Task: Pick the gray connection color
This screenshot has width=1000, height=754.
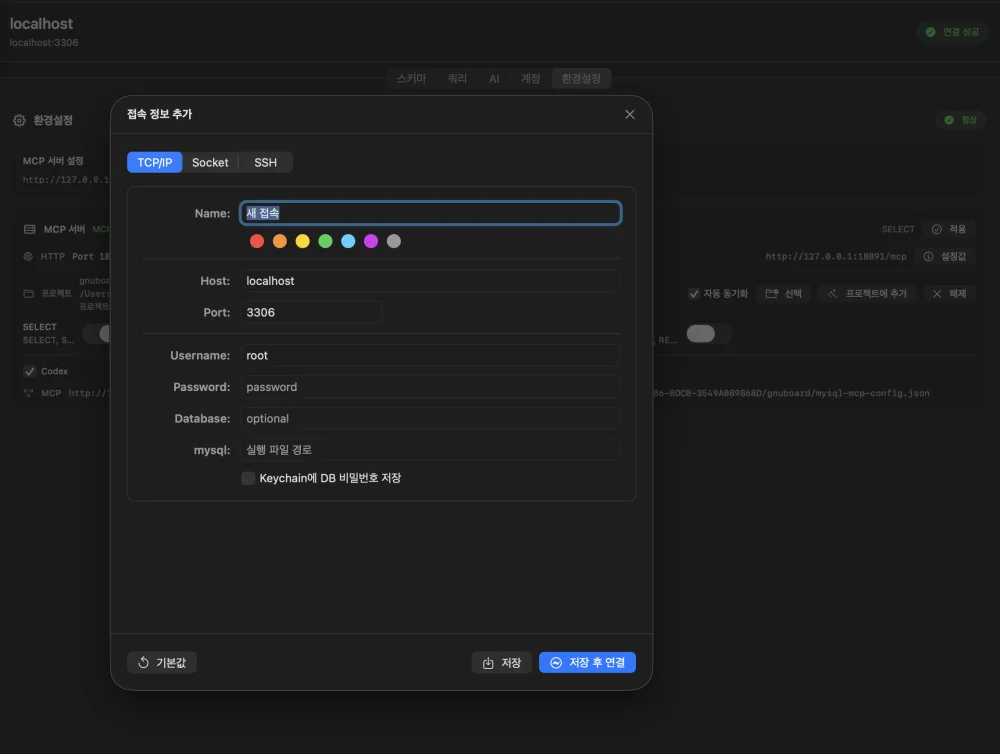Action: tap(394, 241)
